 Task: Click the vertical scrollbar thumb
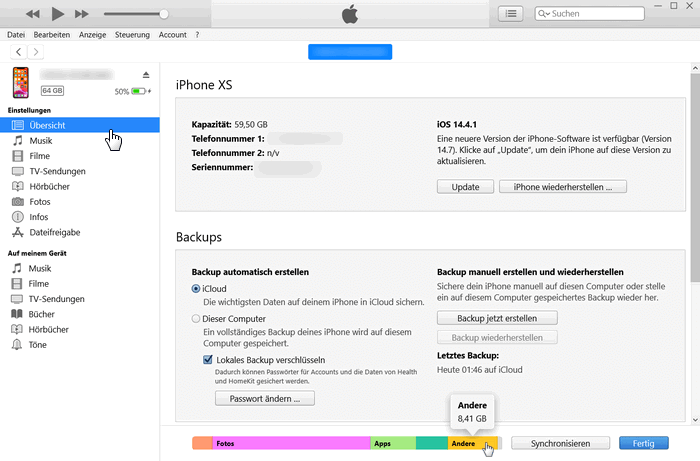(x=695, y=178)
